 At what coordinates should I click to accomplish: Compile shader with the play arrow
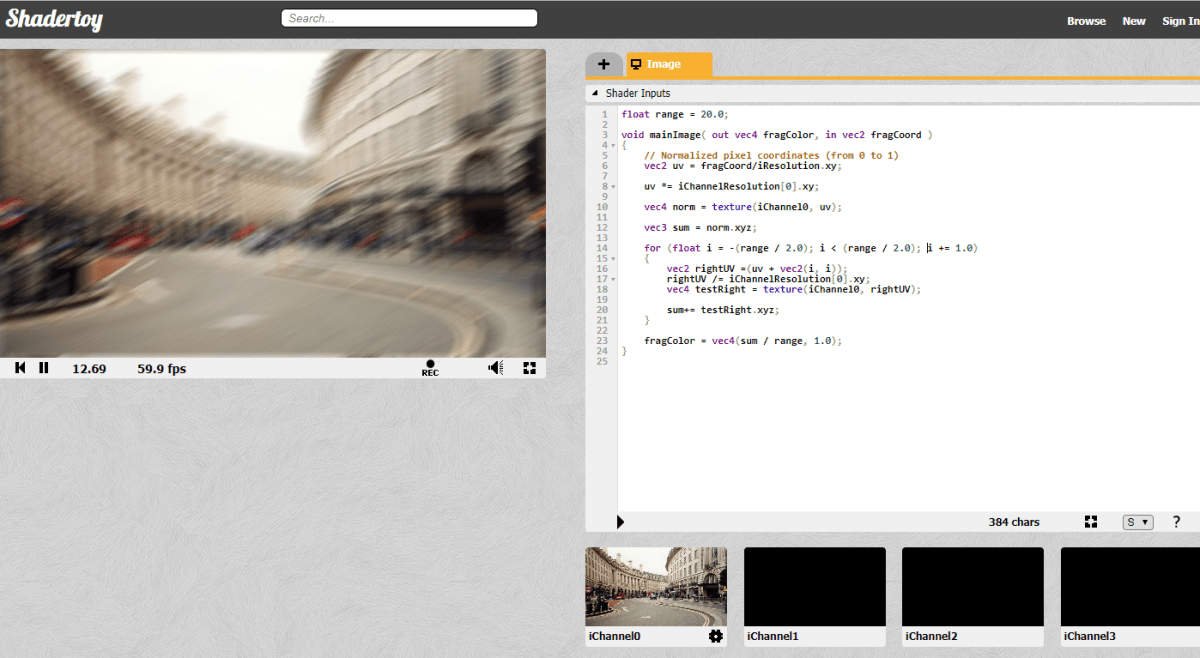(621, 522)
